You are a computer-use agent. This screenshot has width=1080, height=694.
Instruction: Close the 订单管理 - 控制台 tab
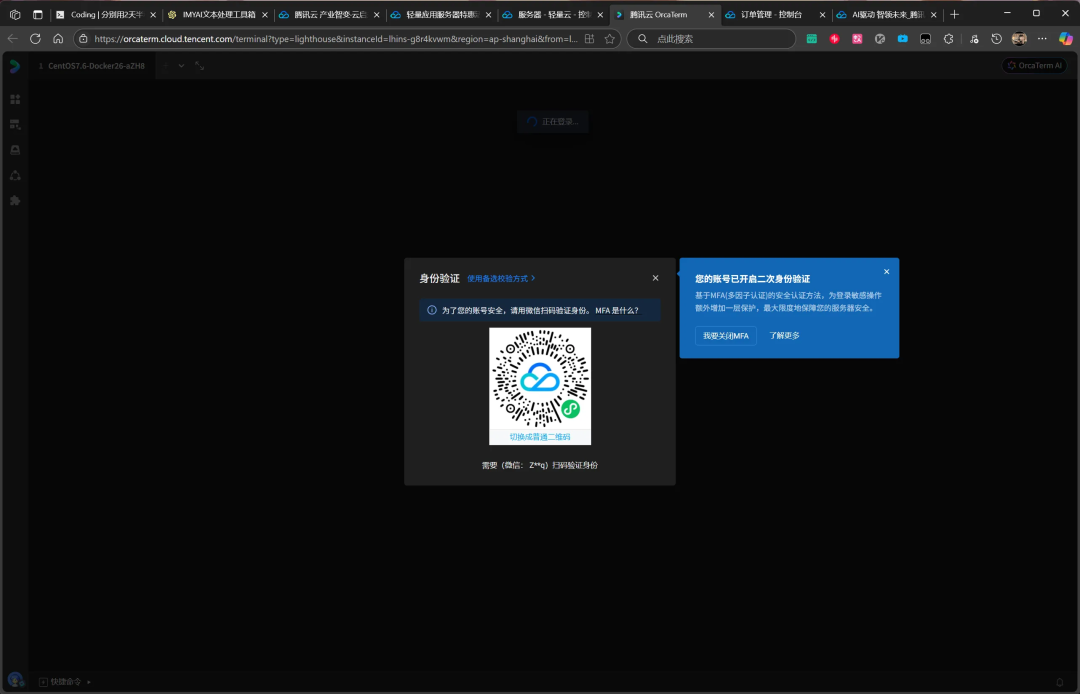(x=822, y=14)
